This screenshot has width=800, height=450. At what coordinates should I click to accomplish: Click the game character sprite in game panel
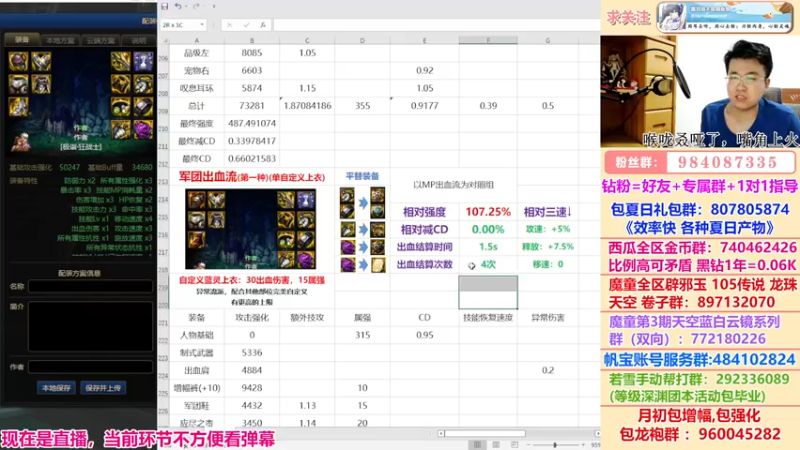[20, 143]
